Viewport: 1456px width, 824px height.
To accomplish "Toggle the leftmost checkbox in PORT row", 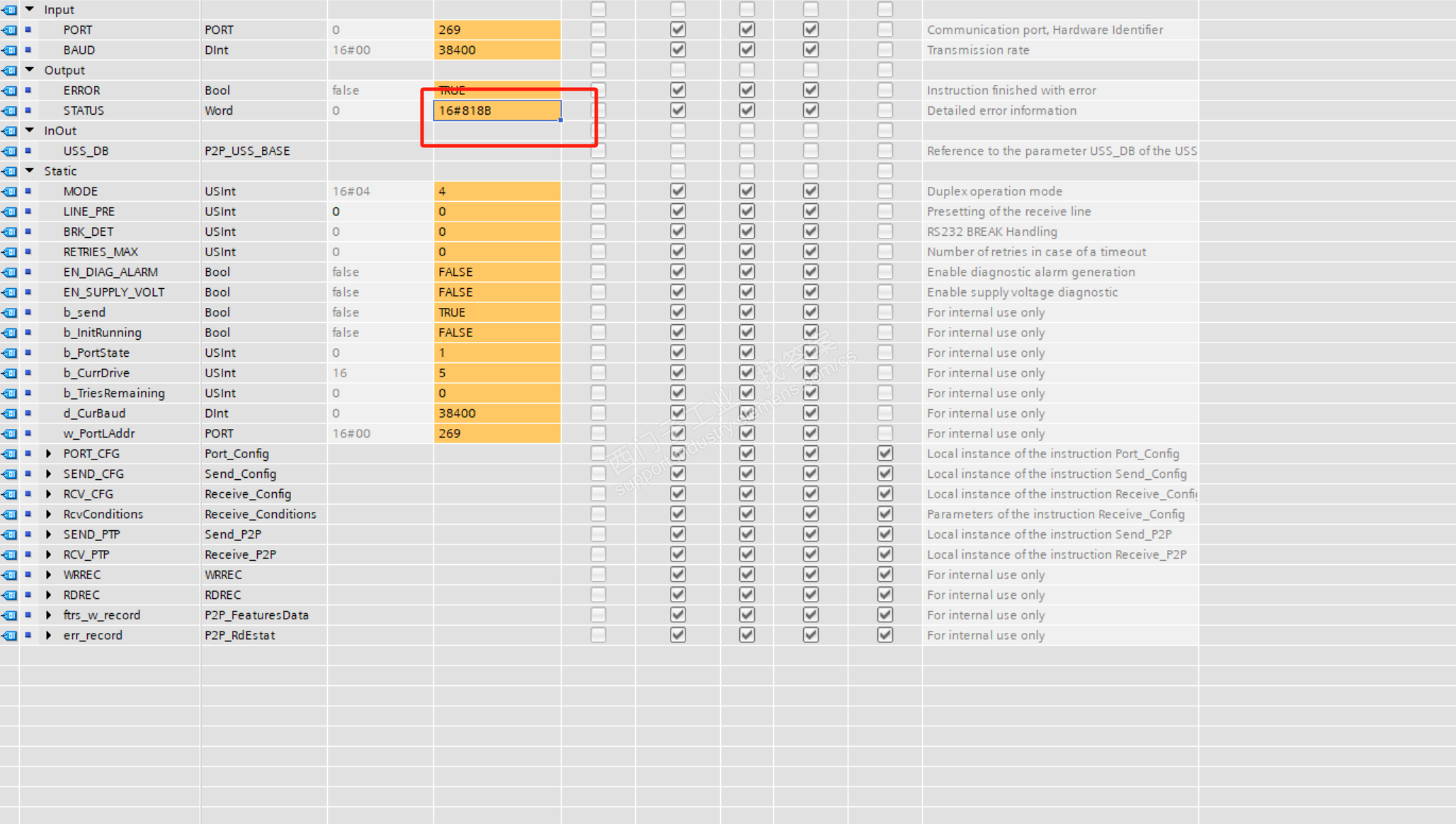I will click(x=598, y=30).
